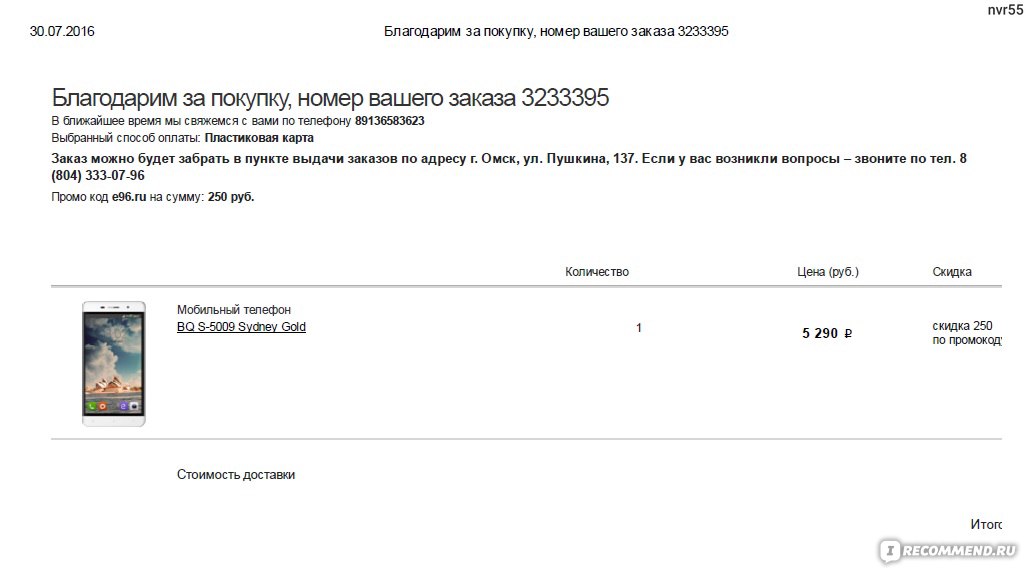Click the nvr55 username label
Screen dimensions: 1027x572
1005,10
